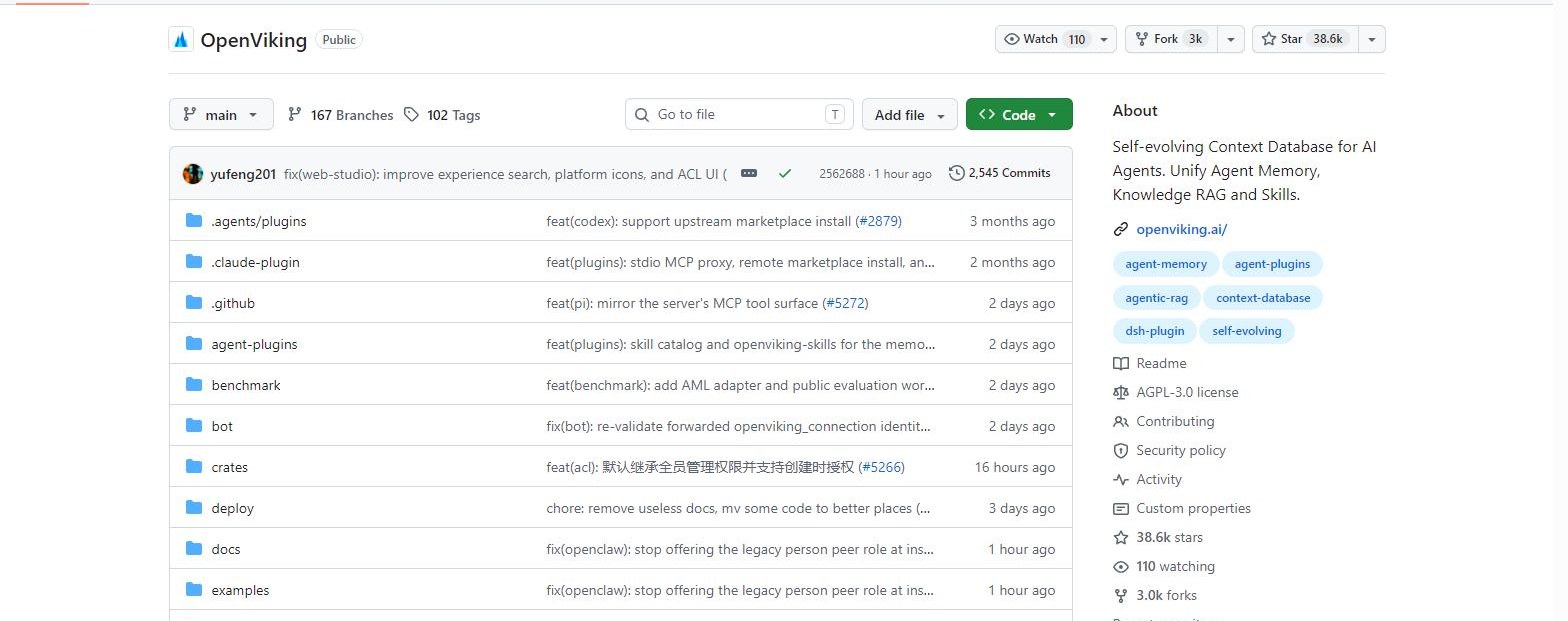Click the Watch button with eye icon

[1044, 39]
